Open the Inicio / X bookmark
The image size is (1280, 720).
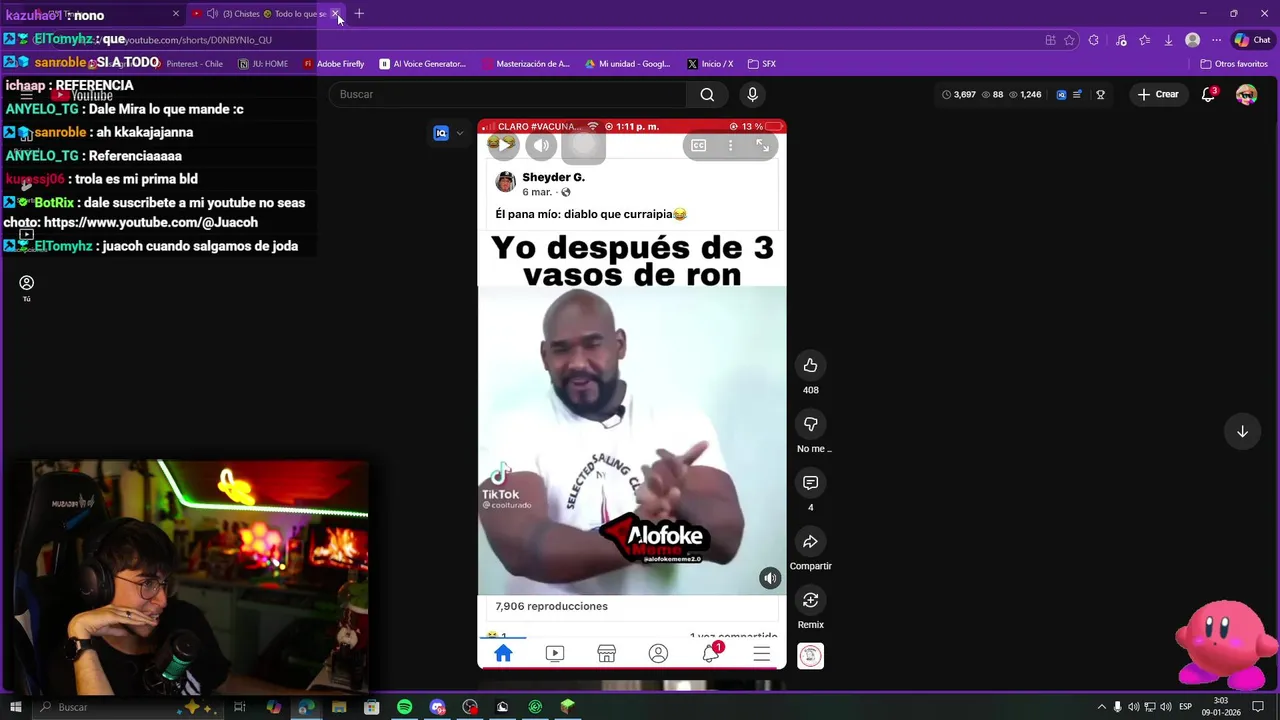[x=709, y=64]
